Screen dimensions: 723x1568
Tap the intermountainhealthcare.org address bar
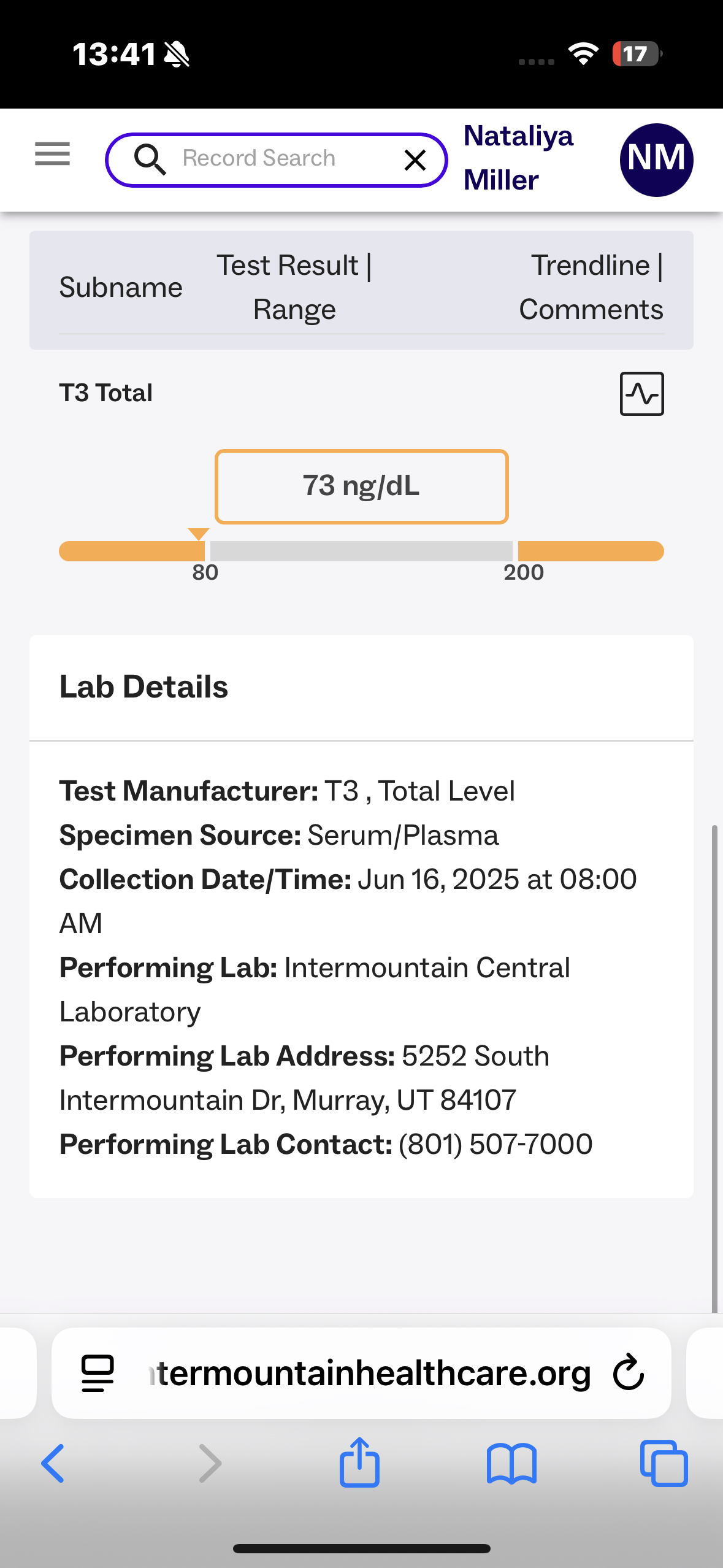[x=368, y=1373]
